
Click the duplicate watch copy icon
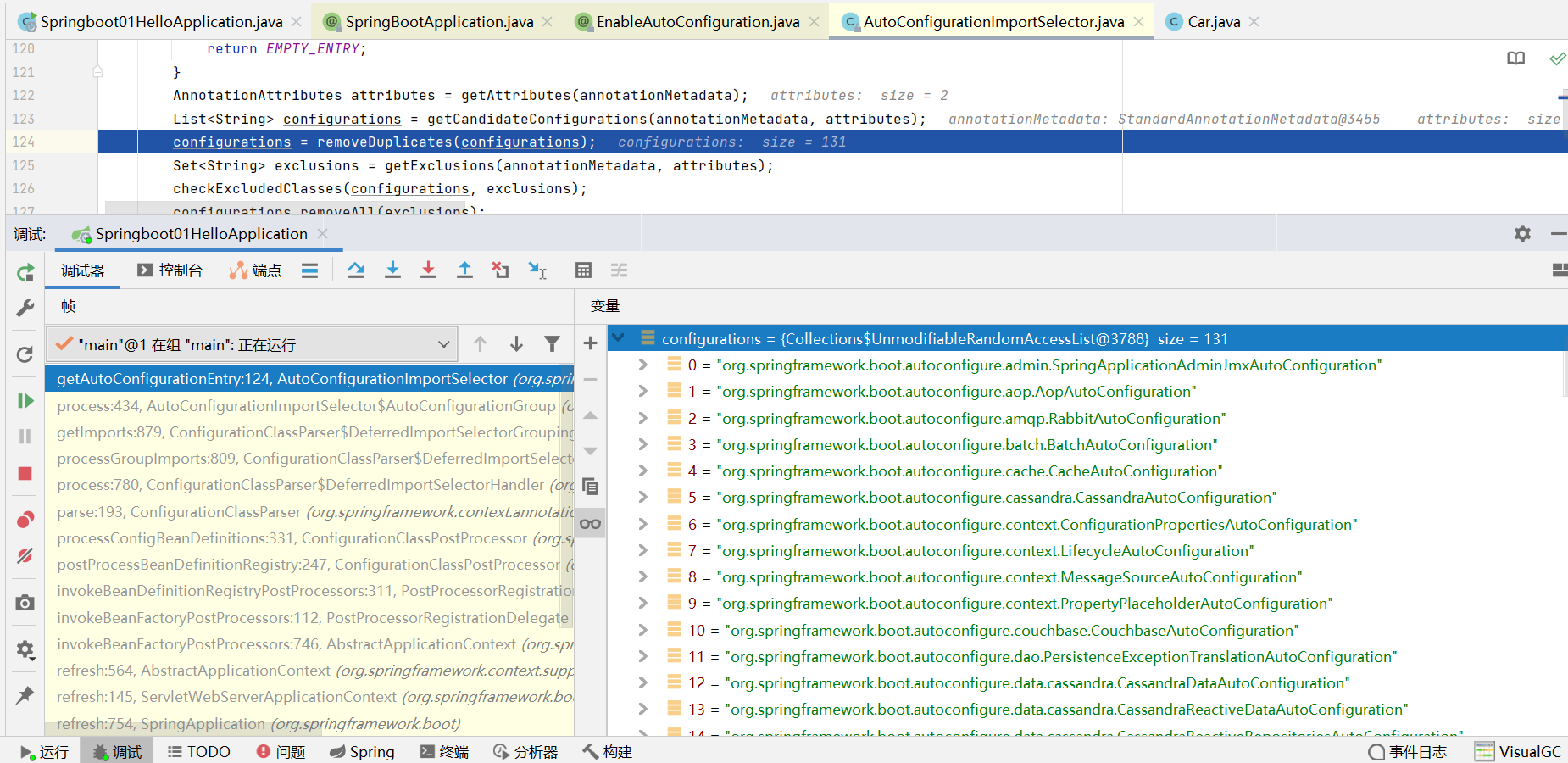(591, 487)
